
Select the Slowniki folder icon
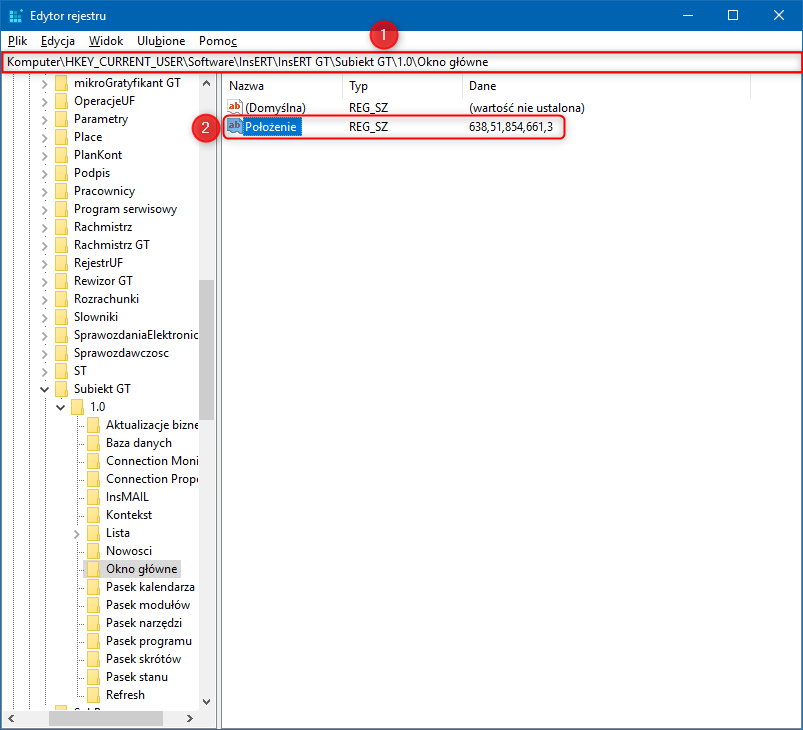click(x=61, y=317)
